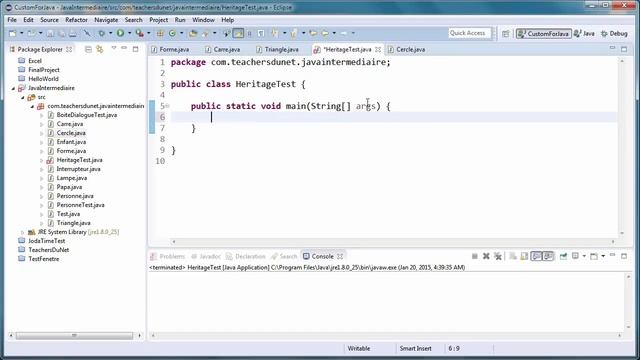Click the New file toolbar icon

pos(13,33)
